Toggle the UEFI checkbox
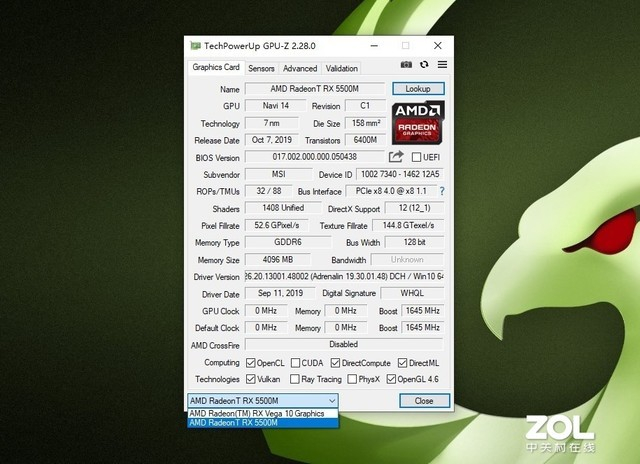 (416, 157)
